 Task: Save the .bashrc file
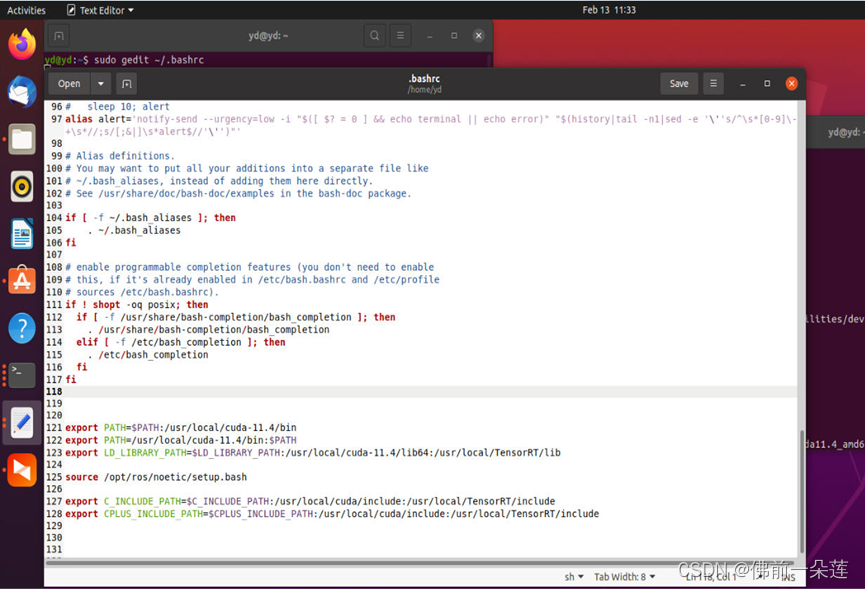coord(679,83)
